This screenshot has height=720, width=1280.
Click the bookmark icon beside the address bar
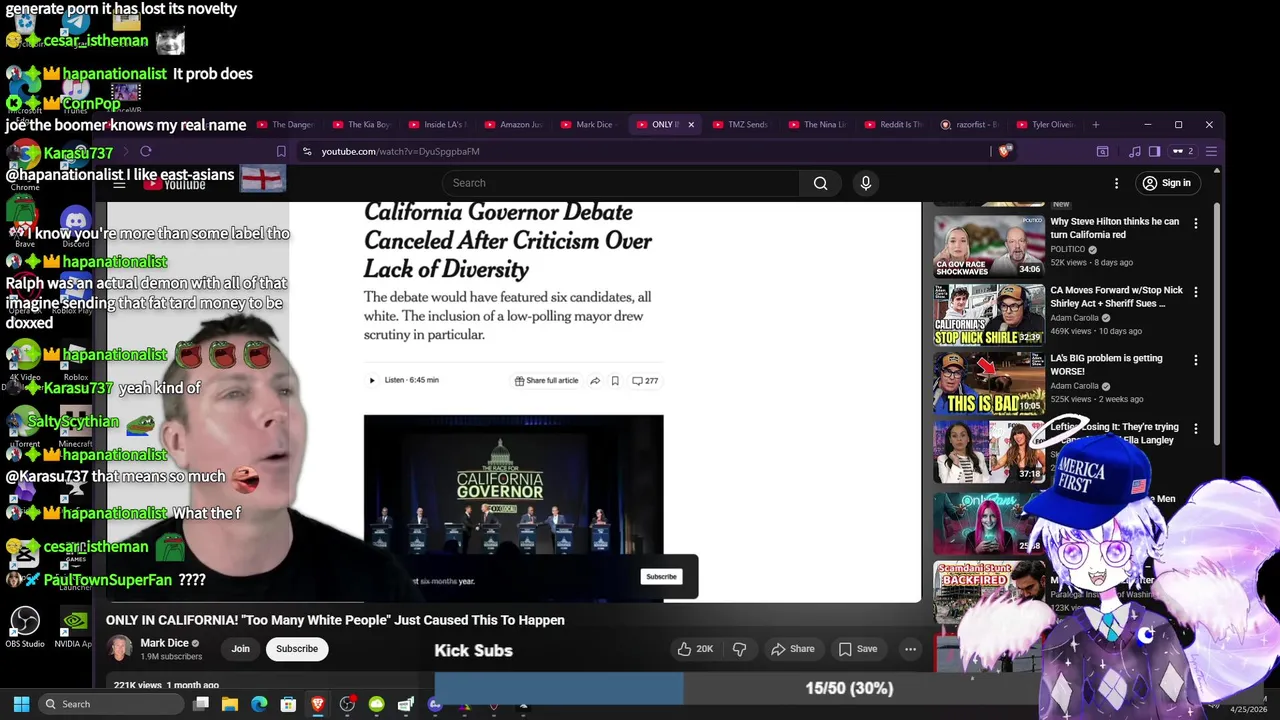281,151
